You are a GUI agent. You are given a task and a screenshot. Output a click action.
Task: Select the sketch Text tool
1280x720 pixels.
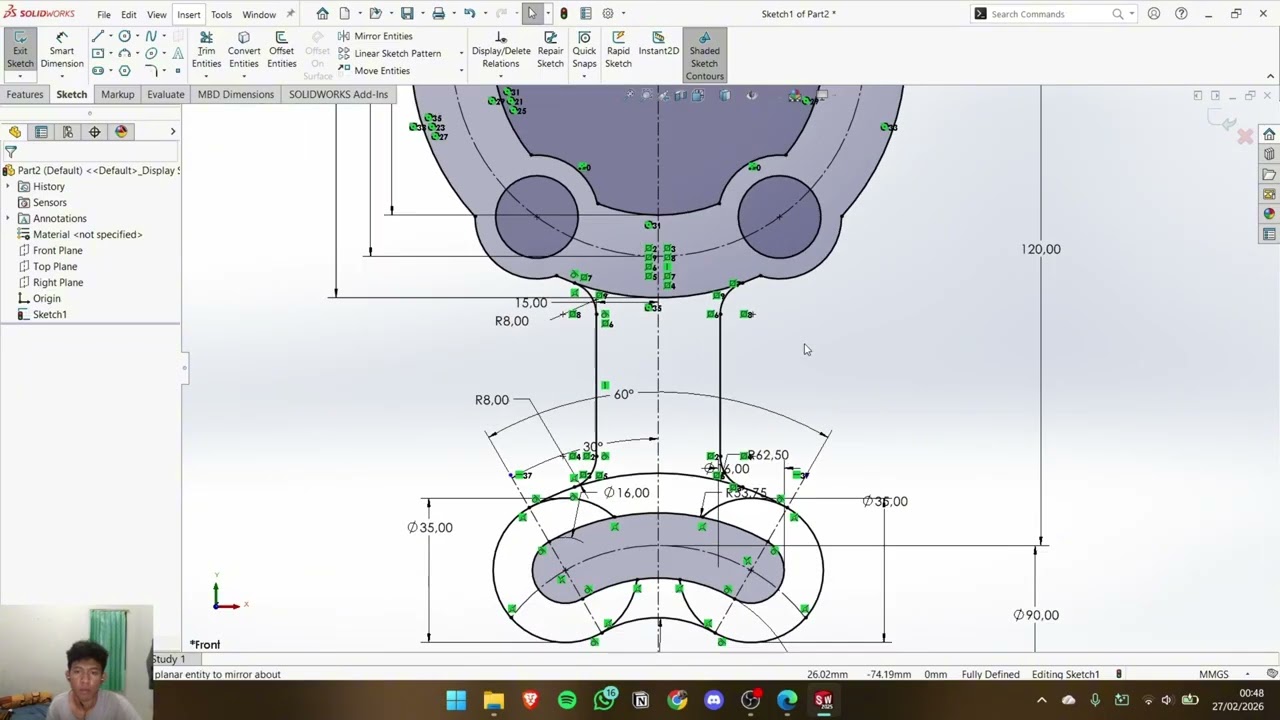pos(178,53)
